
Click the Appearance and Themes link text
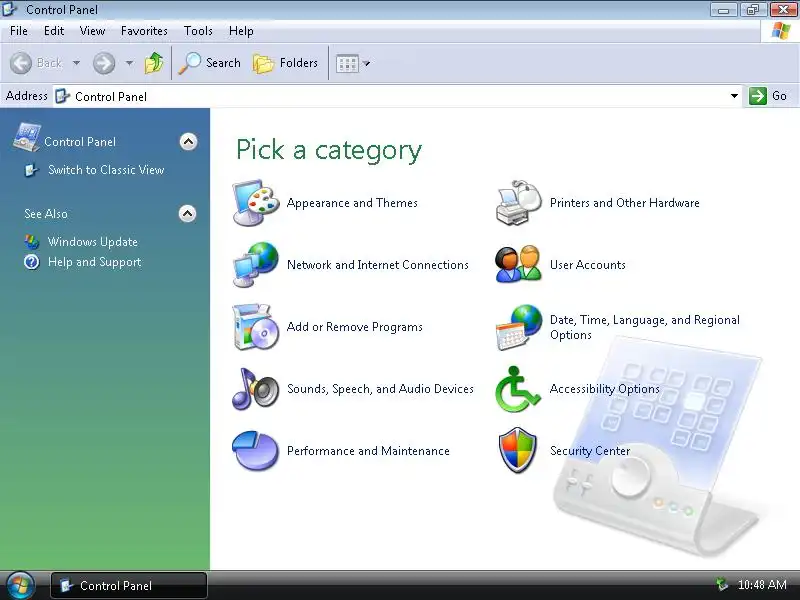coord(352,203)
